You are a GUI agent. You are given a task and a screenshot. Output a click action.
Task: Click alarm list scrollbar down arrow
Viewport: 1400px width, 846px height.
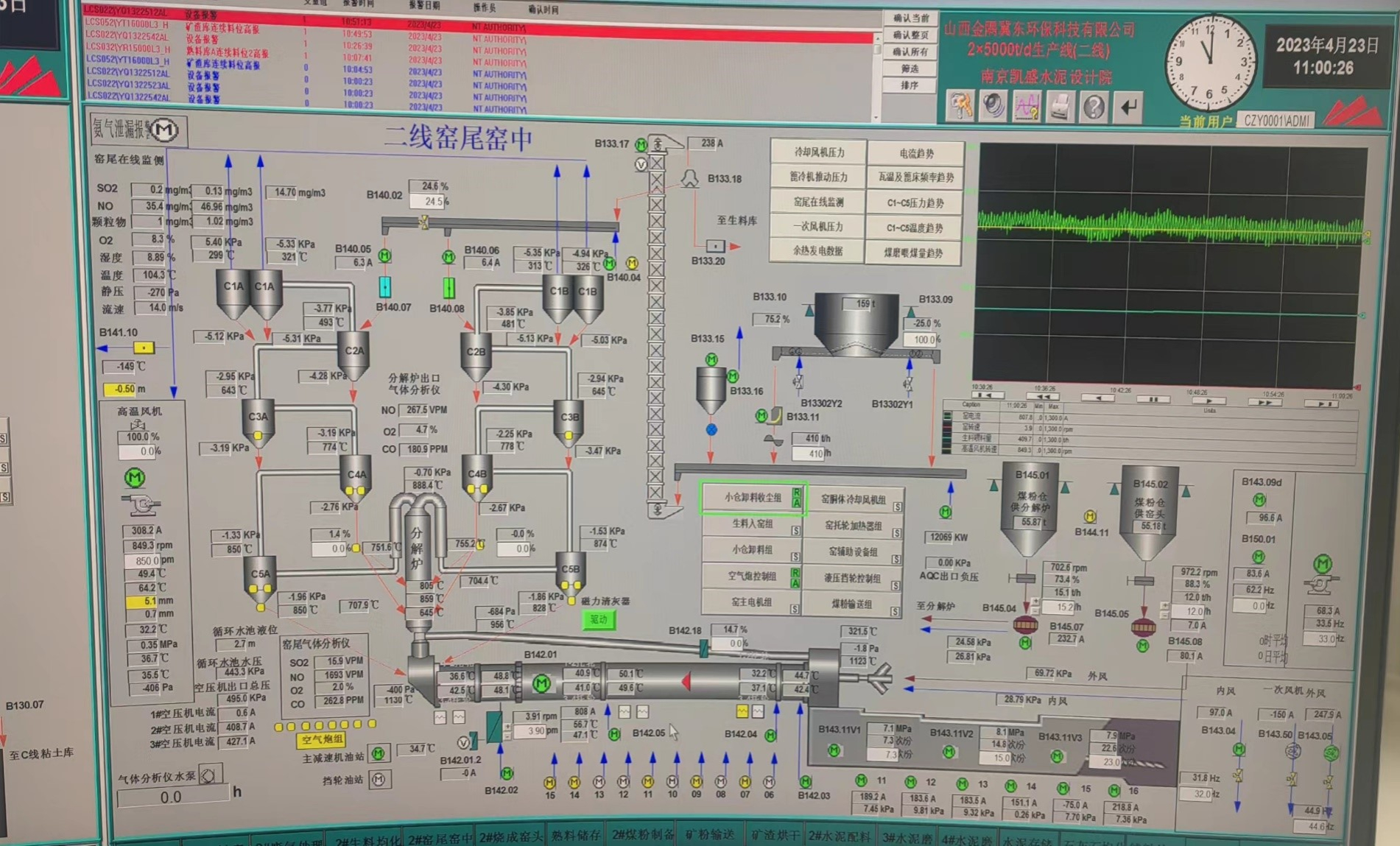876,117
